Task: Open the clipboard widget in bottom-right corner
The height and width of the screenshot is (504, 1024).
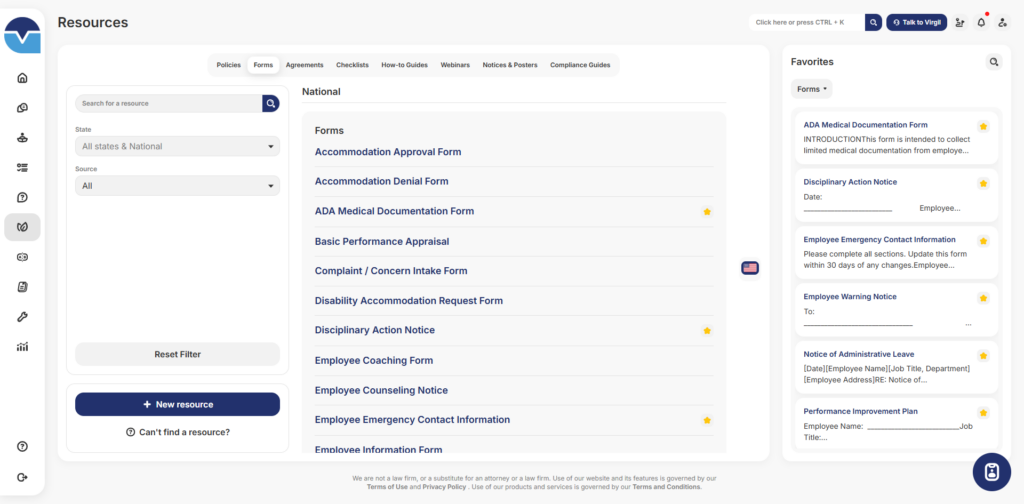Action: tap(991, 472)
